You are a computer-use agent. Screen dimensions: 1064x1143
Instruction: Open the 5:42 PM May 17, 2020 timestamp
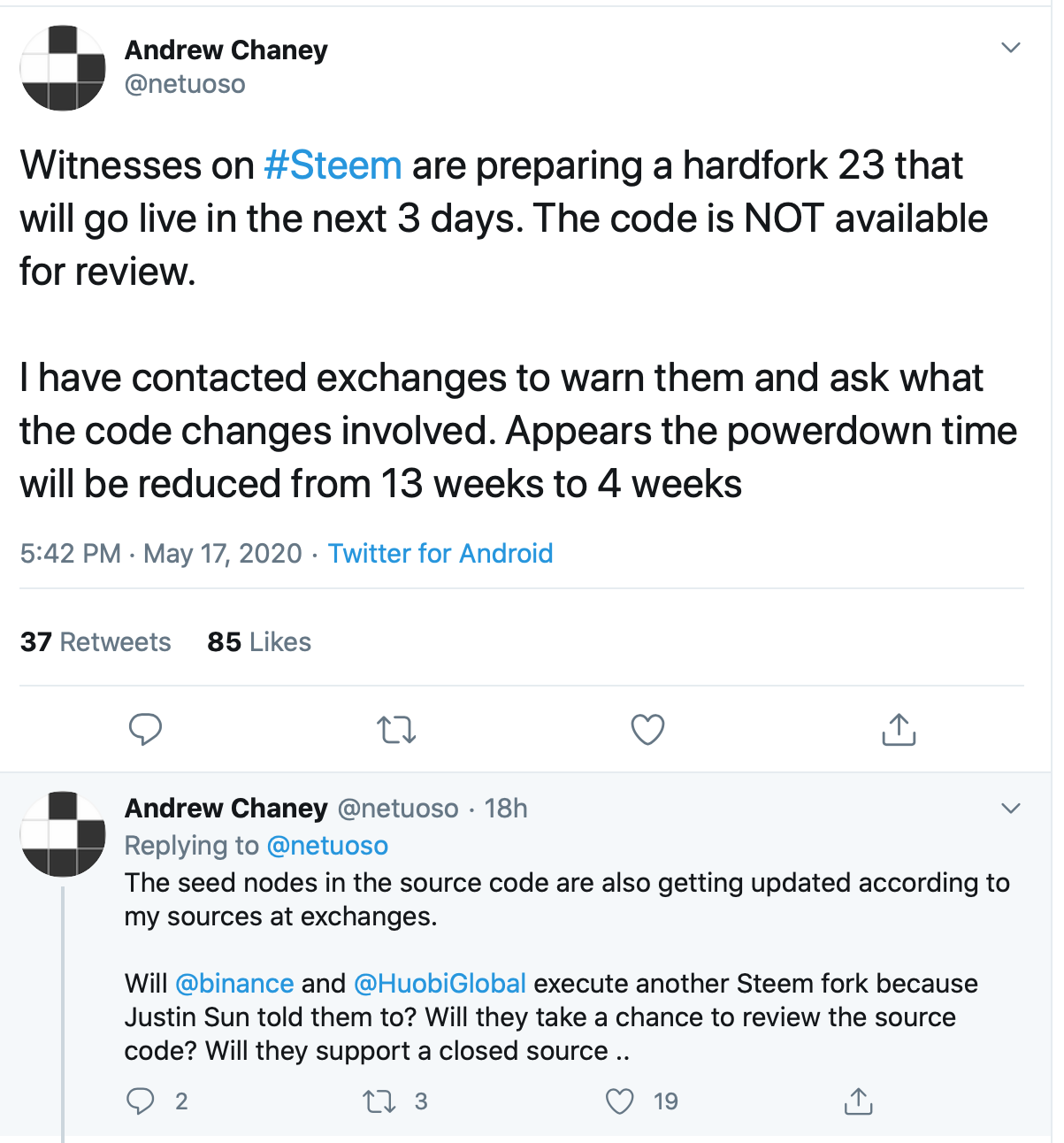[161, 554]
